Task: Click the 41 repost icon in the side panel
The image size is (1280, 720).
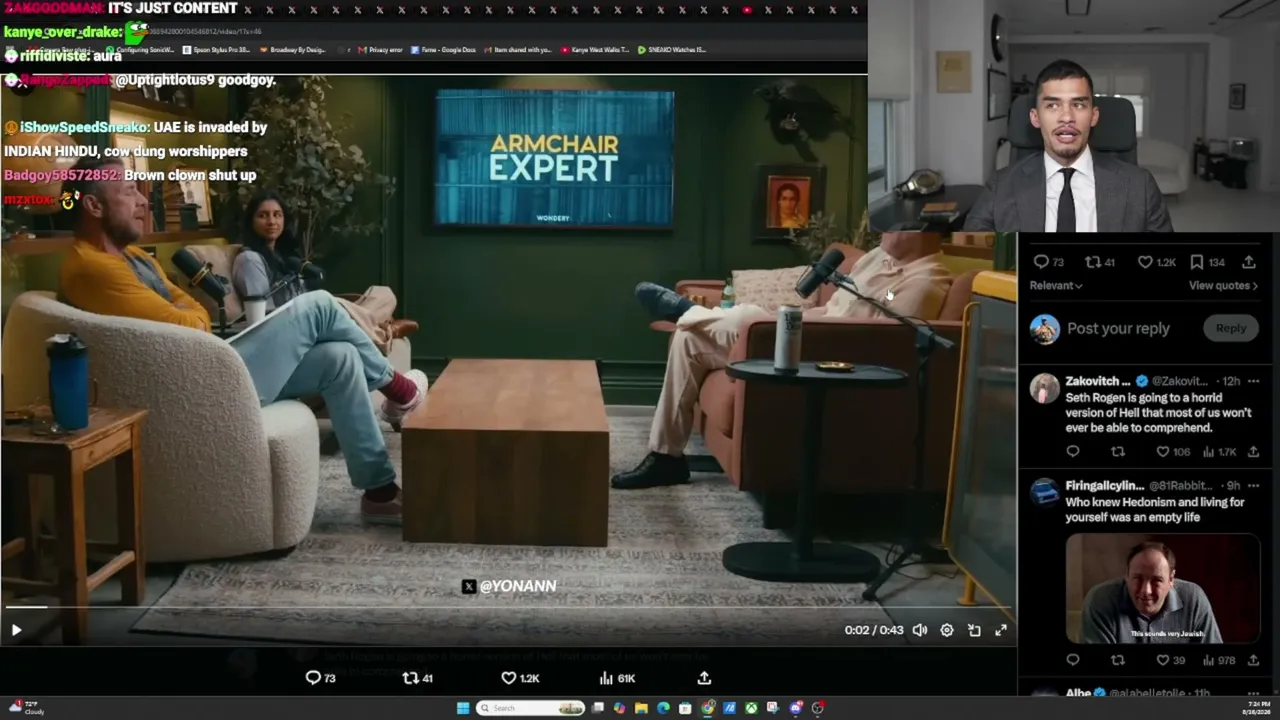Action: tap(1100, 262)
